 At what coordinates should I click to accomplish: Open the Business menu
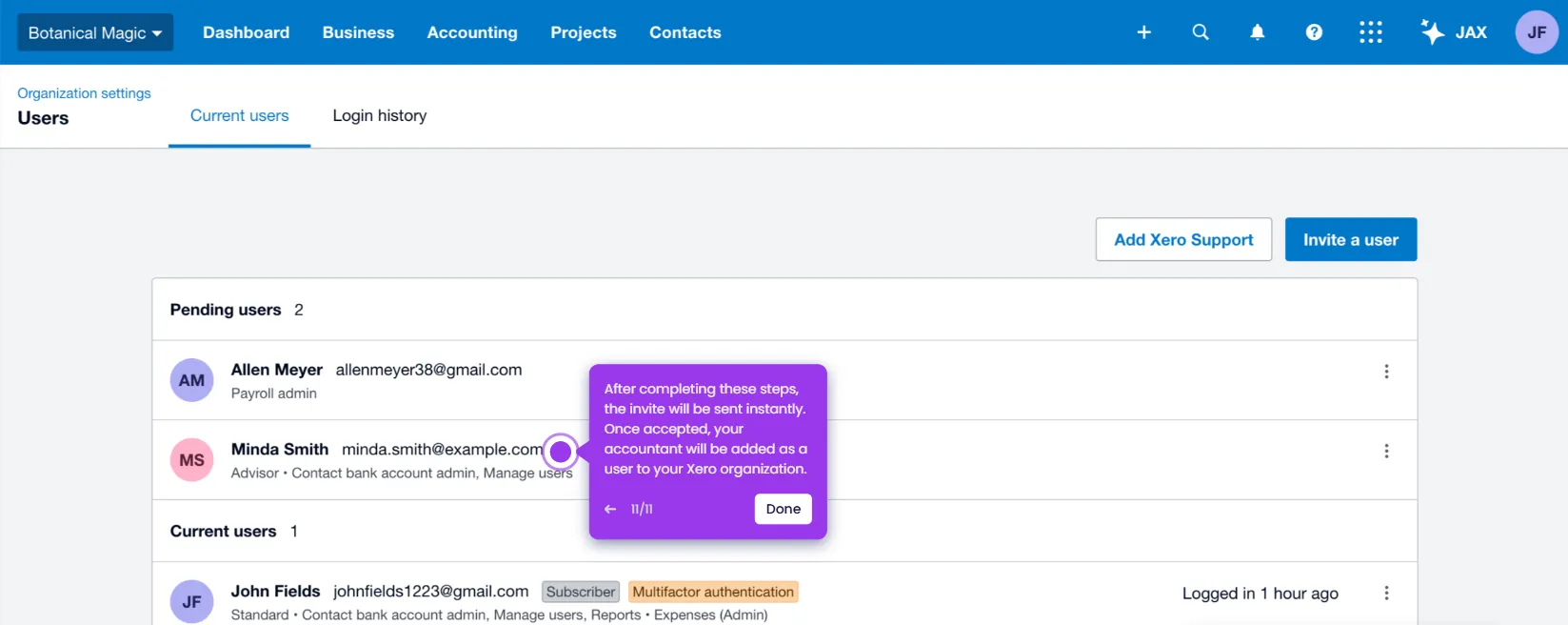(358, 32)
